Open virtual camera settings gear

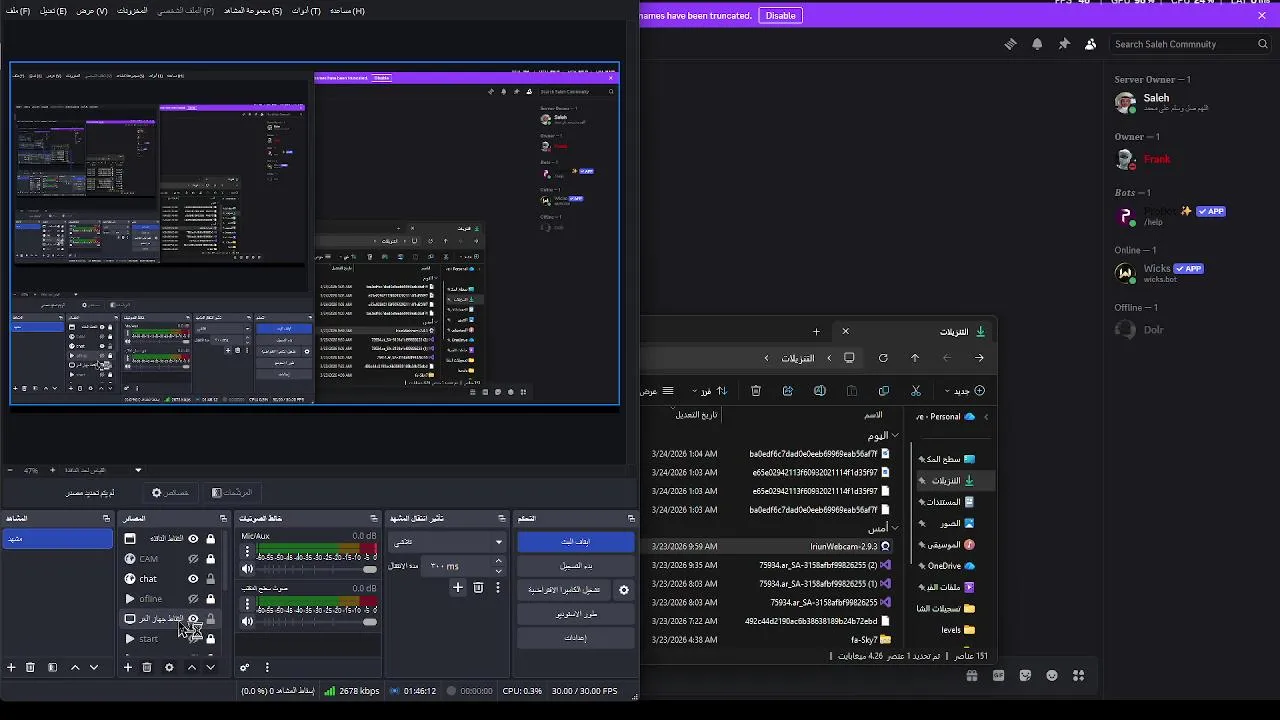(624, 590)
